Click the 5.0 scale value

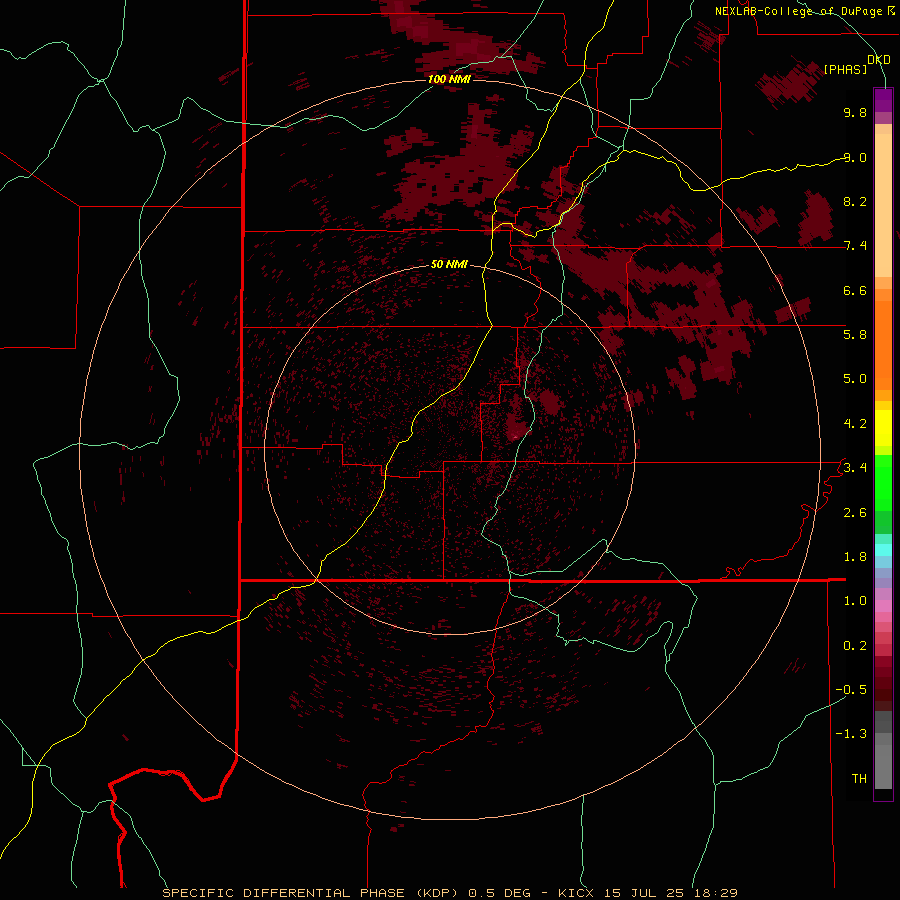click(x=855, y=379)
